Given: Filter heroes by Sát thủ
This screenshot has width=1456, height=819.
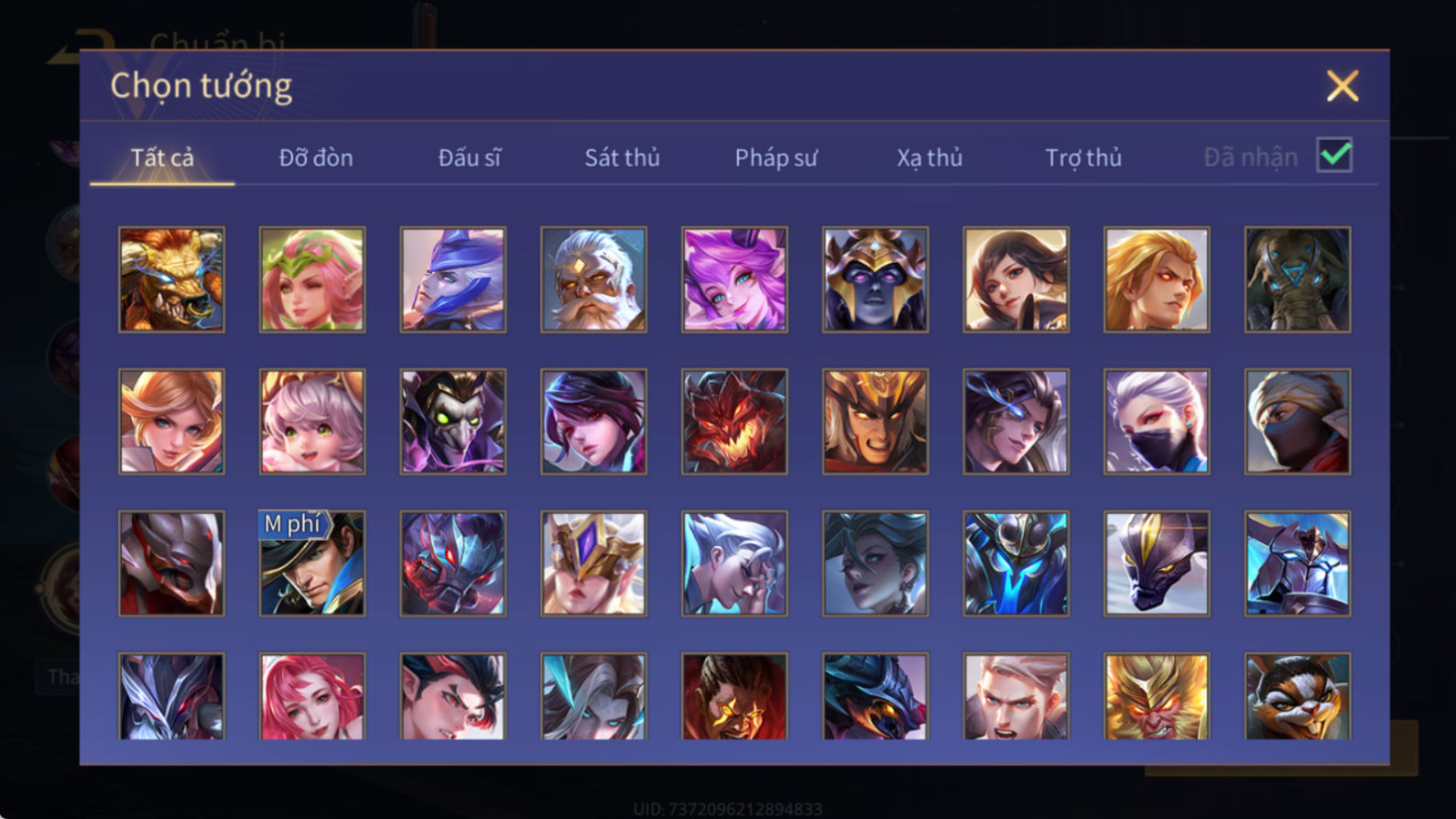Looking at the screenshot, I should click(x=623, y=158).
